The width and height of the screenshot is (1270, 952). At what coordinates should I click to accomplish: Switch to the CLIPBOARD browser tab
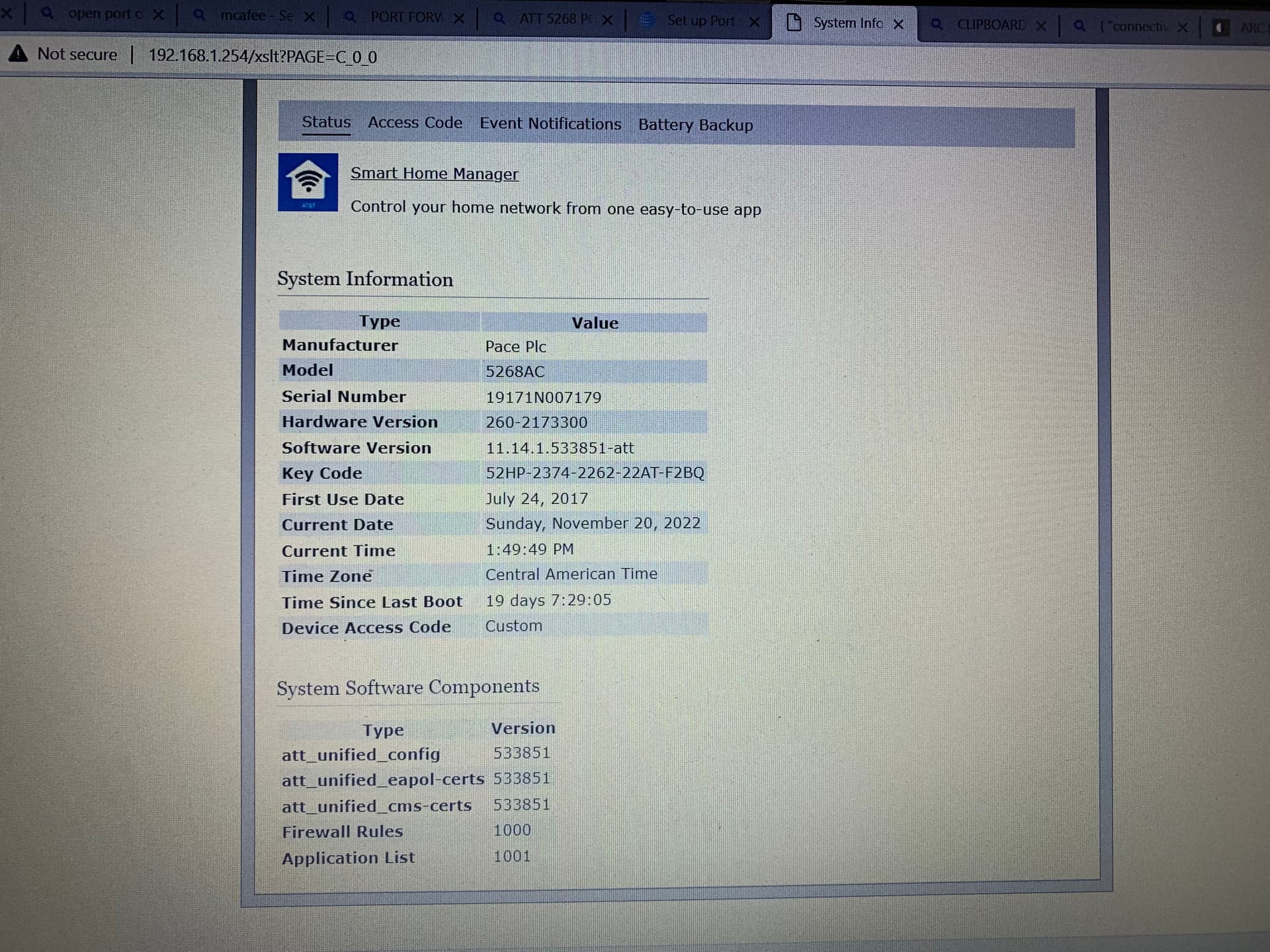click(x=991, y=24)
